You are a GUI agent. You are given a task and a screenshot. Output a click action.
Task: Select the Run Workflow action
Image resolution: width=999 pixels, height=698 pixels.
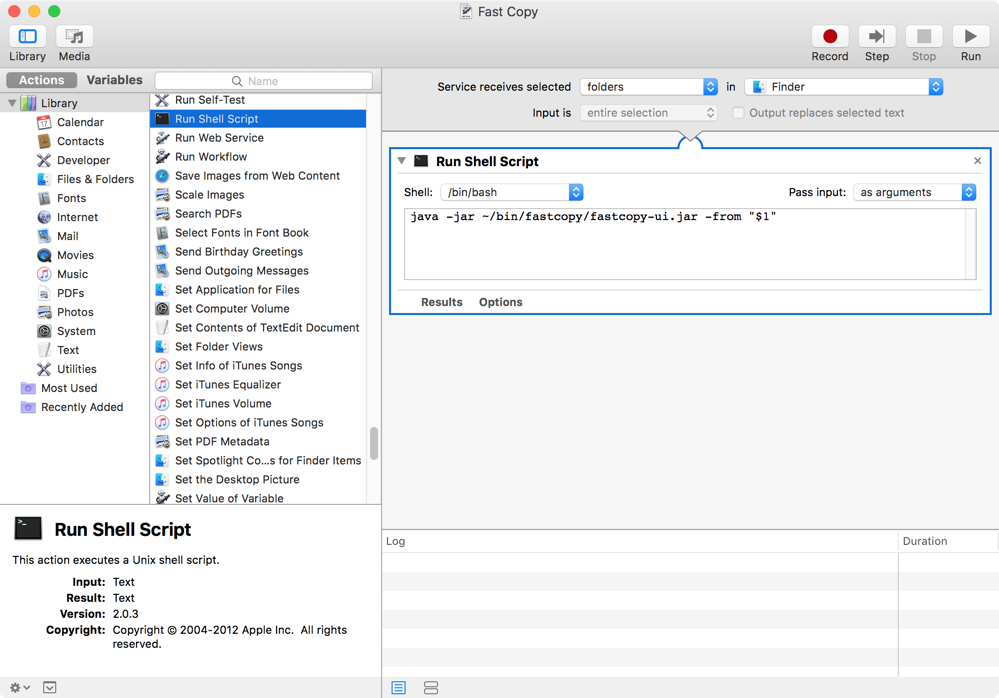point(258,157)
